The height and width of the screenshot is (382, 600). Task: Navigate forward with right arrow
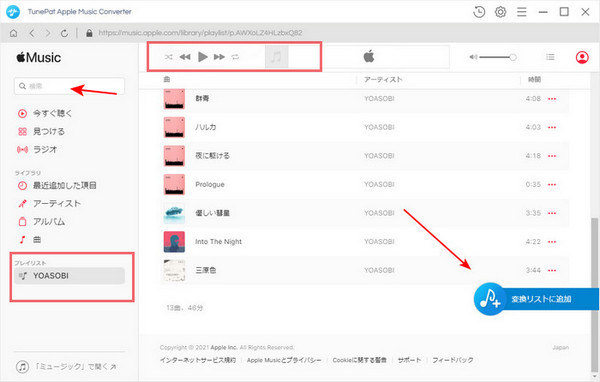pos(48,33)
